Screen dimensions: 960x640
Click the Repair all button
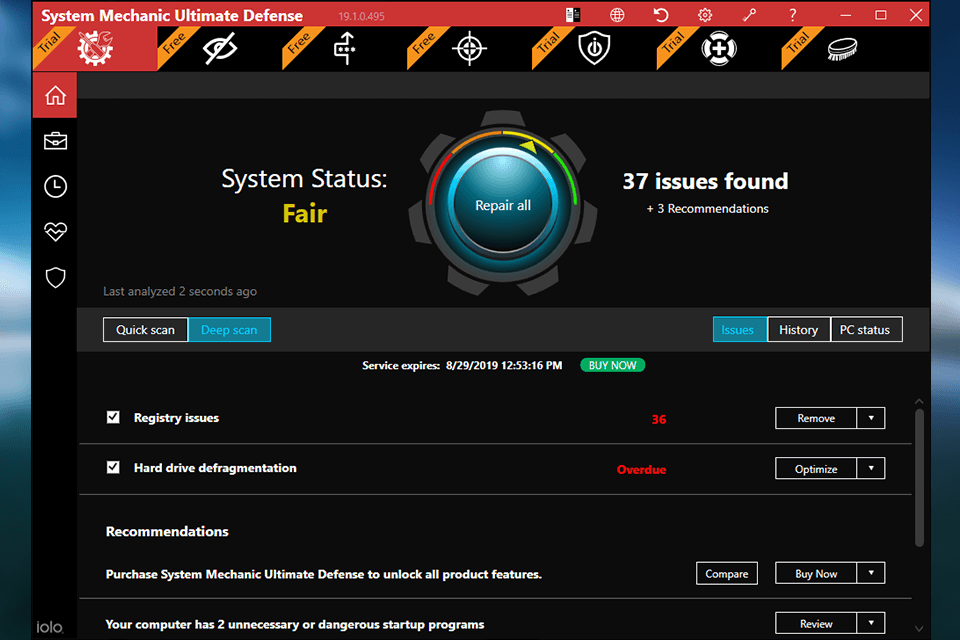503,205
